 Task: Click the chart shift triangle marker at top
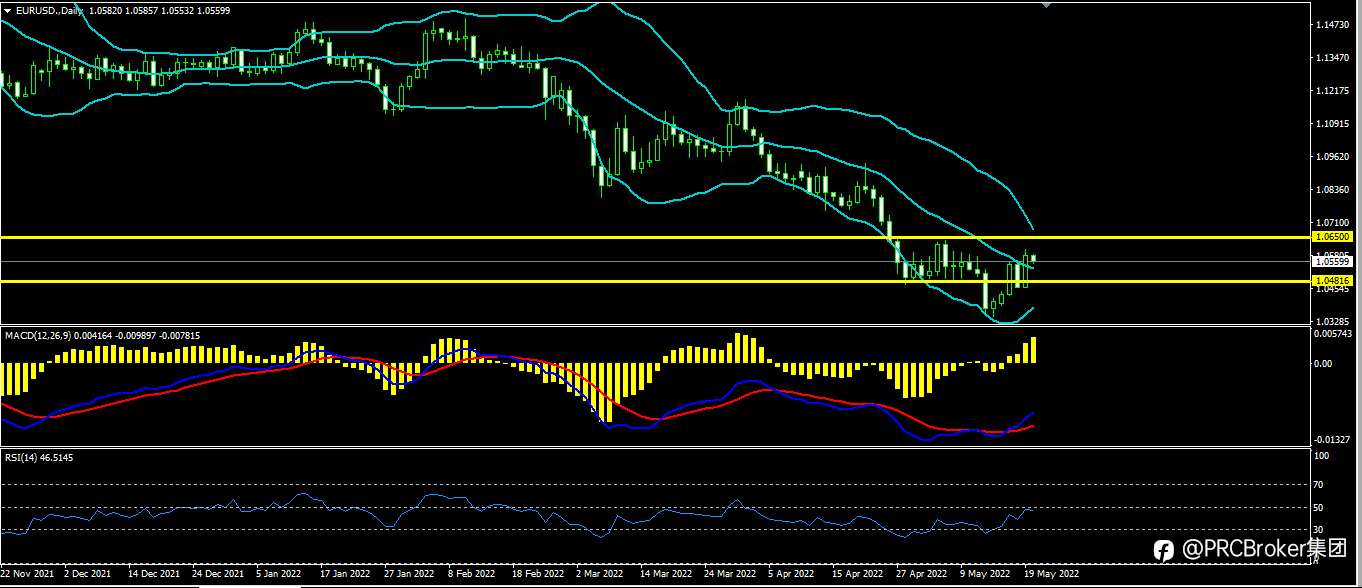point(1047,4)
